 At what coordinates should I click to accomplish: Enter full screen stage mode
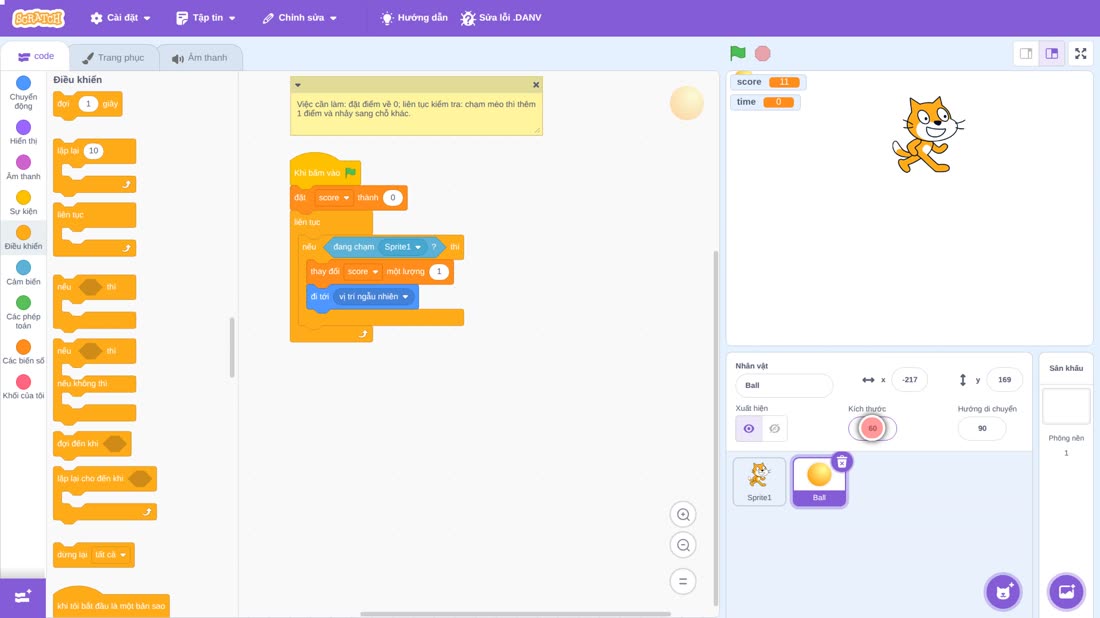[x=1080, y=53]
